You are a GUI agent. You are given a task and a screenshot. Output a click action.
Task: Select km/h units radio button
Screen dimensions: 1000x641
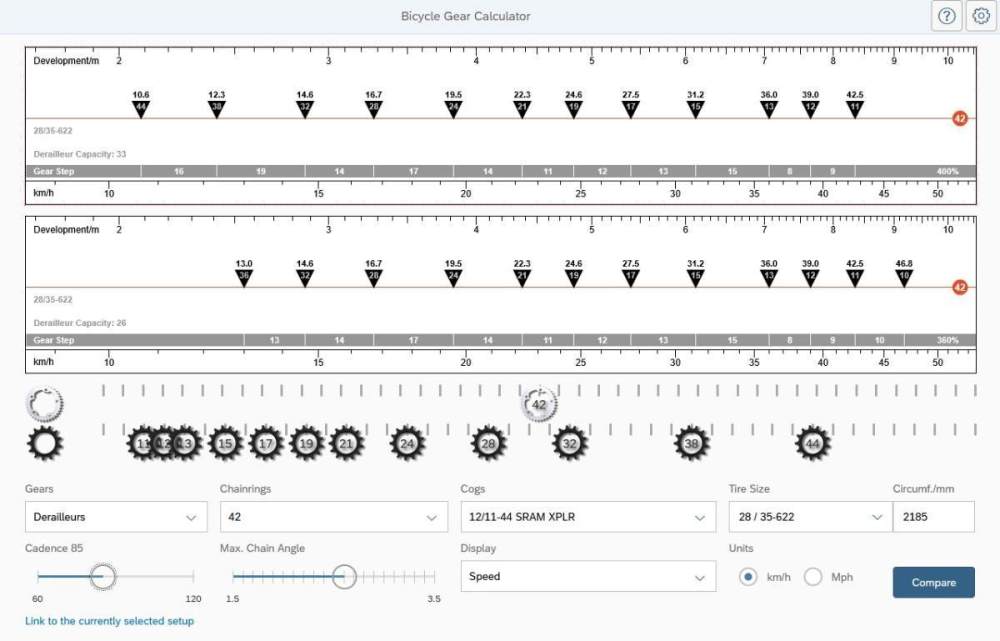[x=748, y=577]
